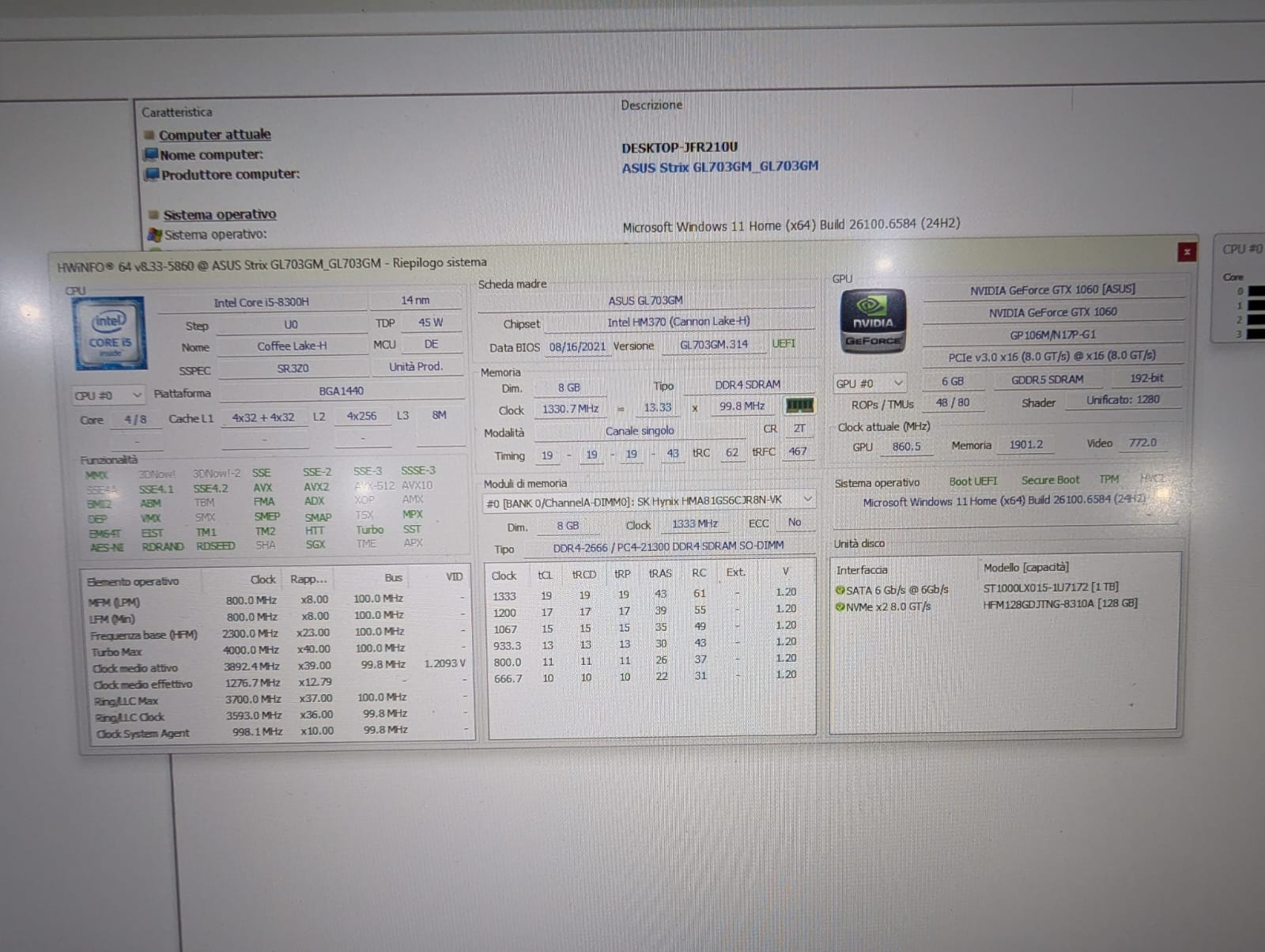Click the icon beside Sistema operativo row
Viewport: 1265px width, 952px height.
tap(155, 235)
